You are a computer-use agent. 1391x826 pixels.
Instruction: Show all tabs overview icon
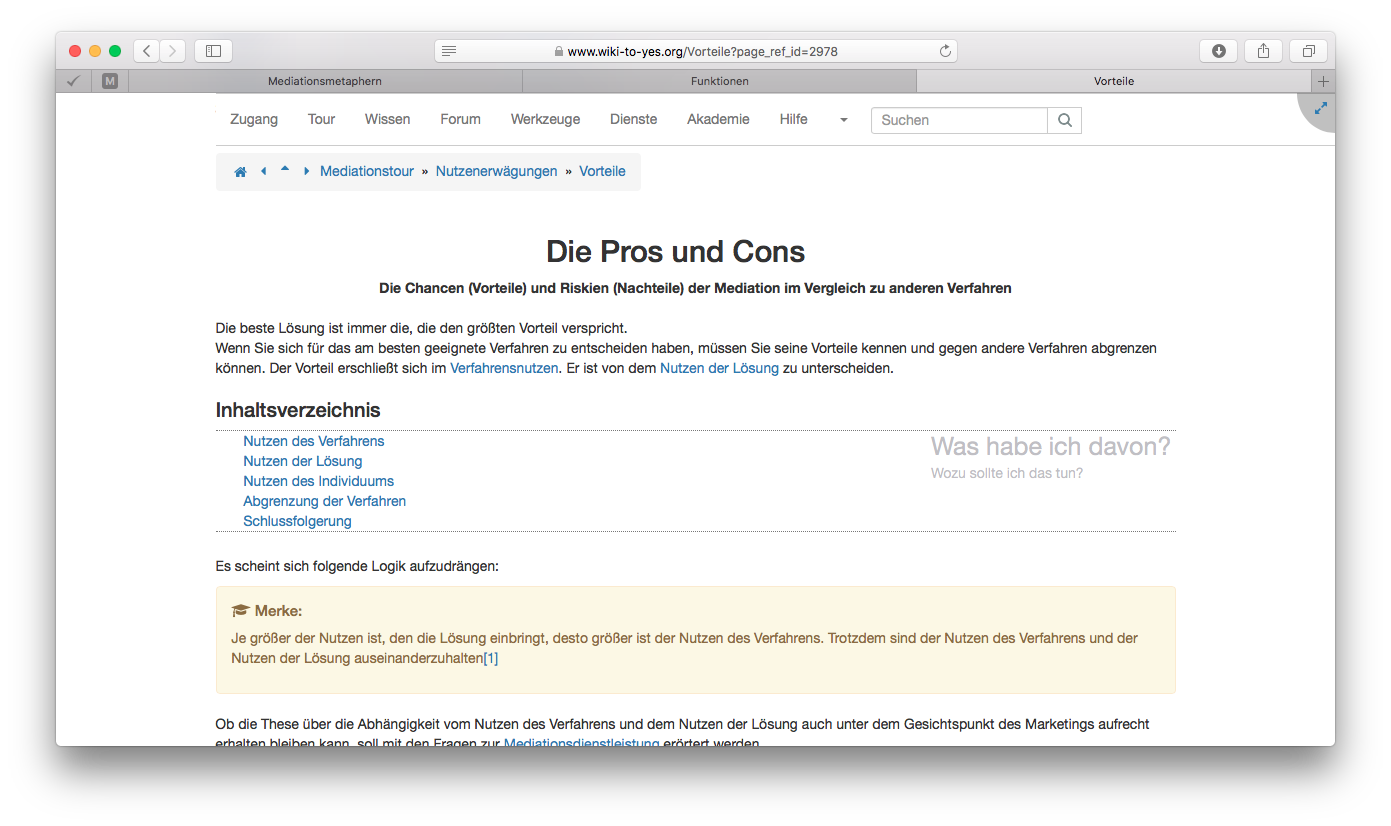(1308, 51)
